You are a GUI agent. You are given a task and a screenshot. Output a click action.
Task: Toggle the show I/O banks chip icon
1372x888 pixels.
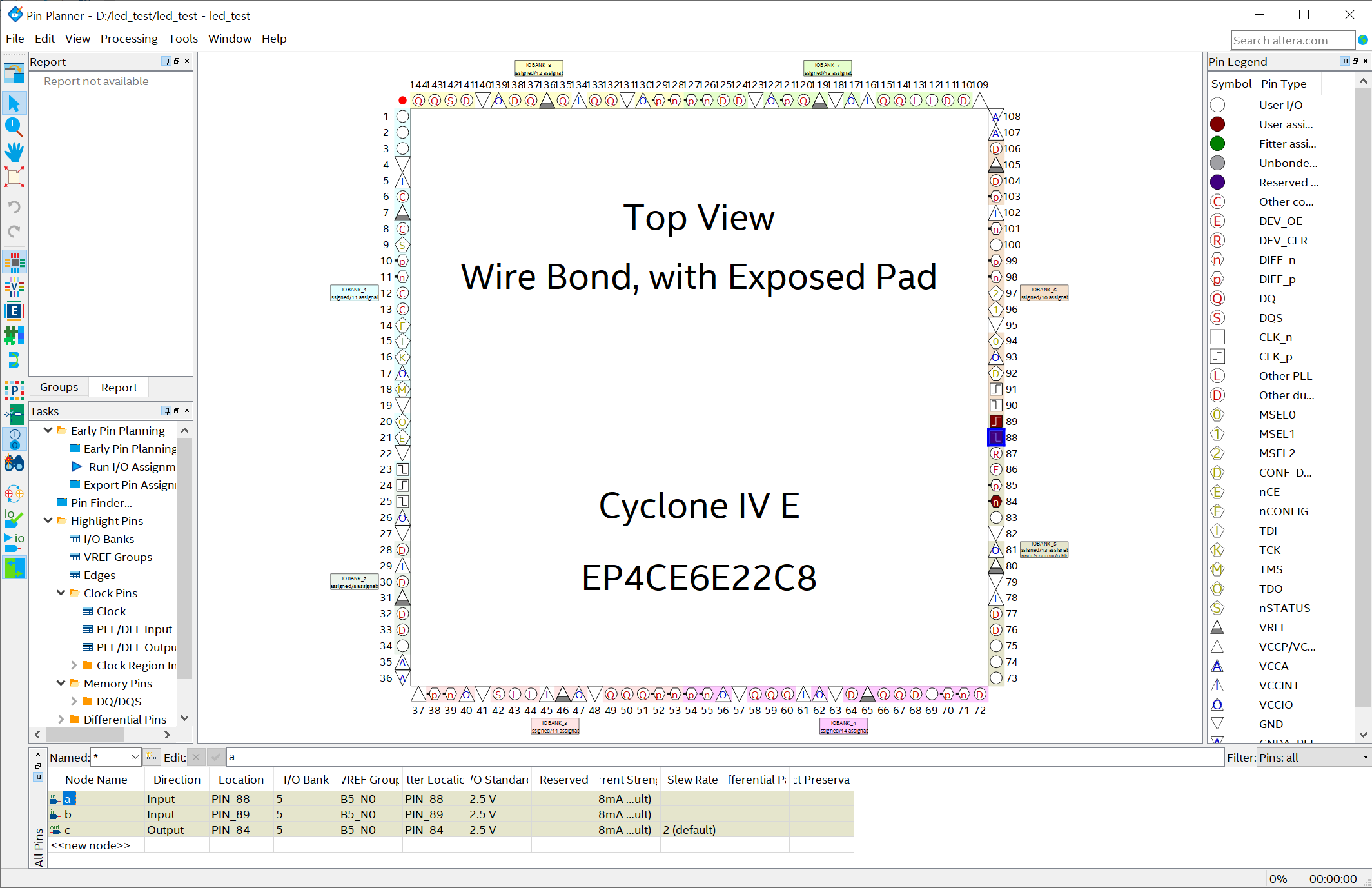14,262
